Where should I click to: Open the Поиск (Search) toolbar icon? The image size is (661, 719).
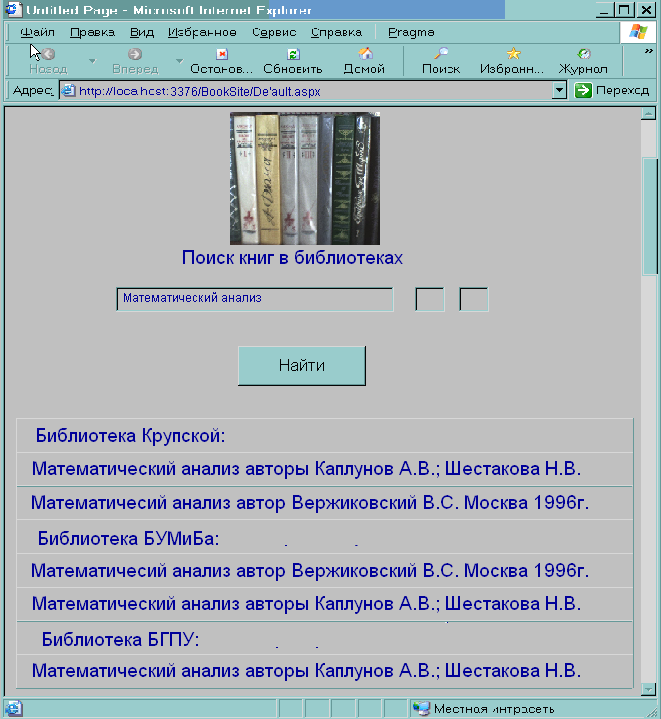[441, 54]
